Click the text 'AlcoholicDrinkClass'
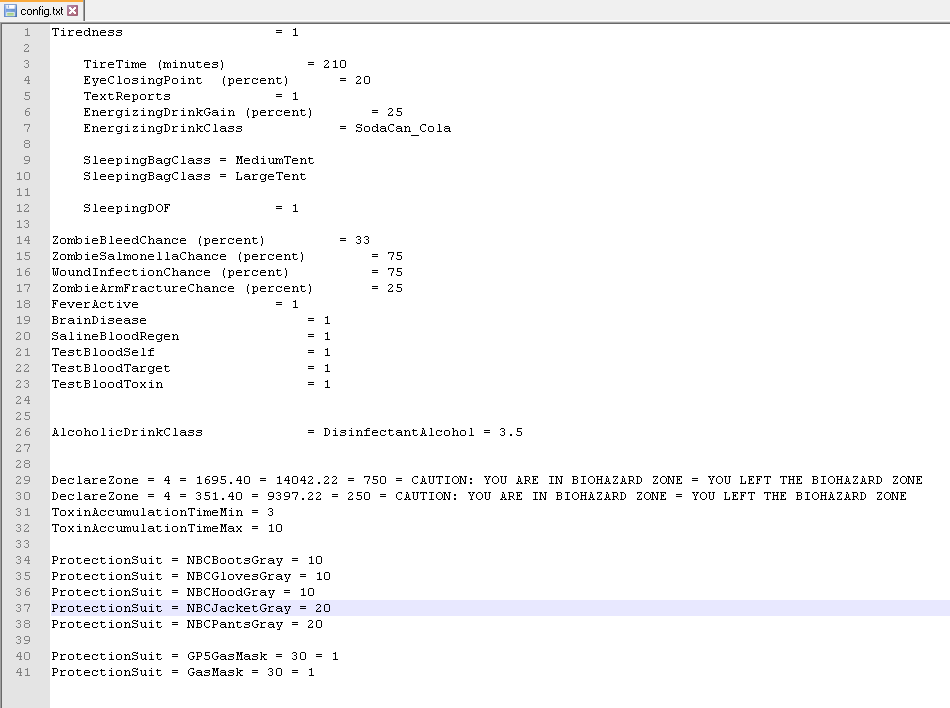The width and height of the screenshot is (950, 708). (x=127, y=432)
